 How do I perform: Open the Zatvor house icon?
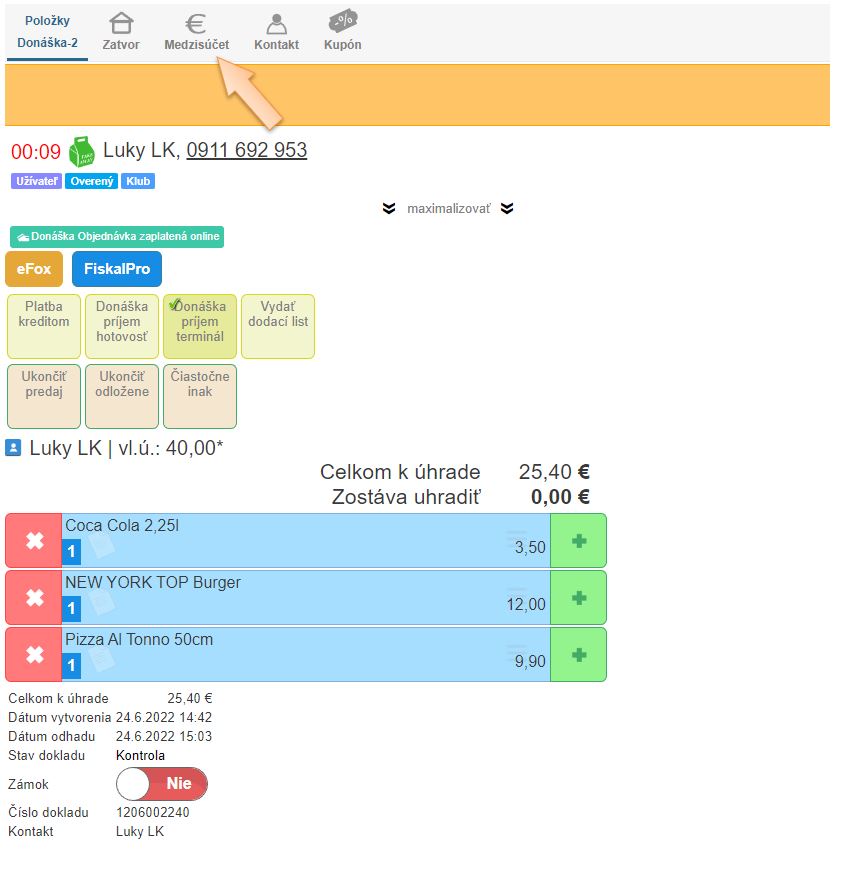[x=121, y=24]
